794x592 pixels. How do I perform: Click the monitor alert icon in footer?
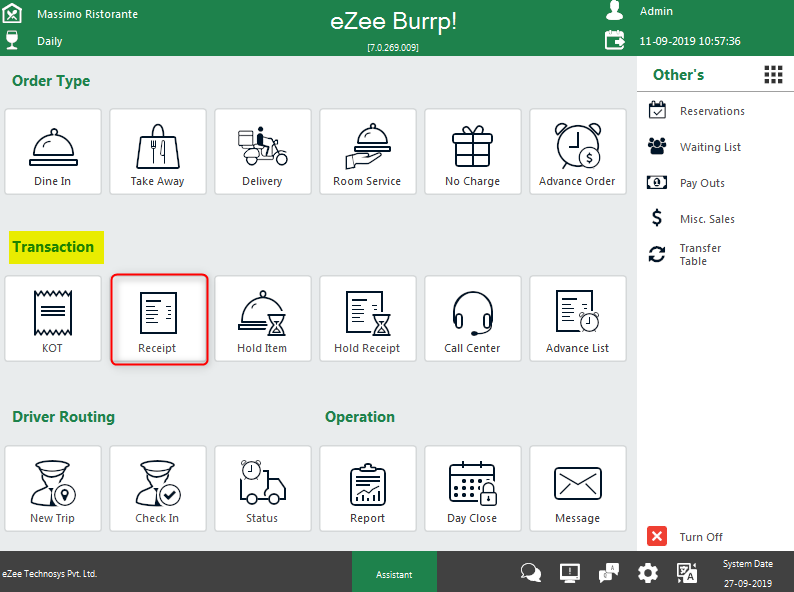point(570,573)
